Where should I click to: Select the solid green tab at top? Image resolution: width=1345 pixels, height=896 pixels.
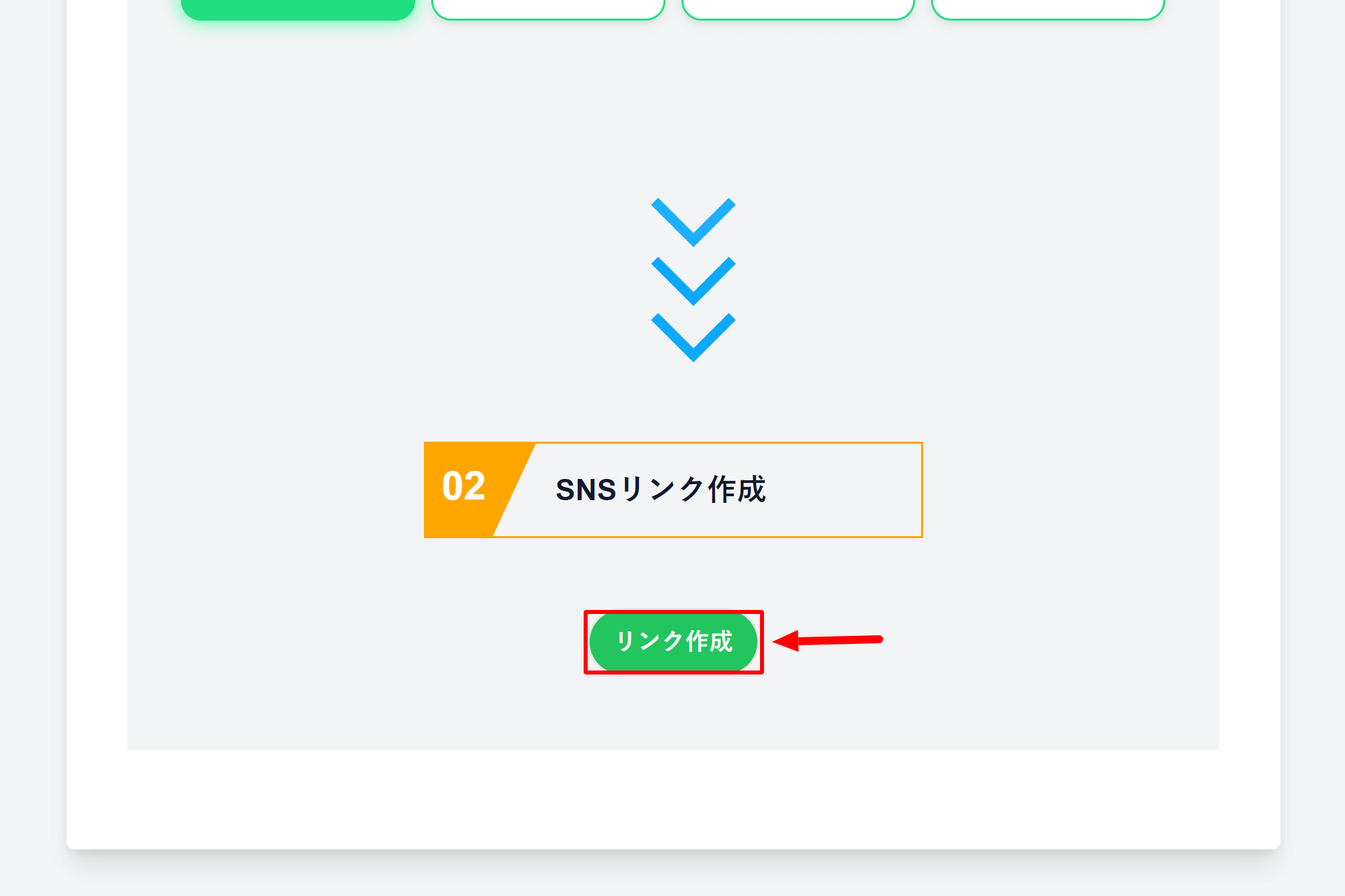click(x=297, y=8)
